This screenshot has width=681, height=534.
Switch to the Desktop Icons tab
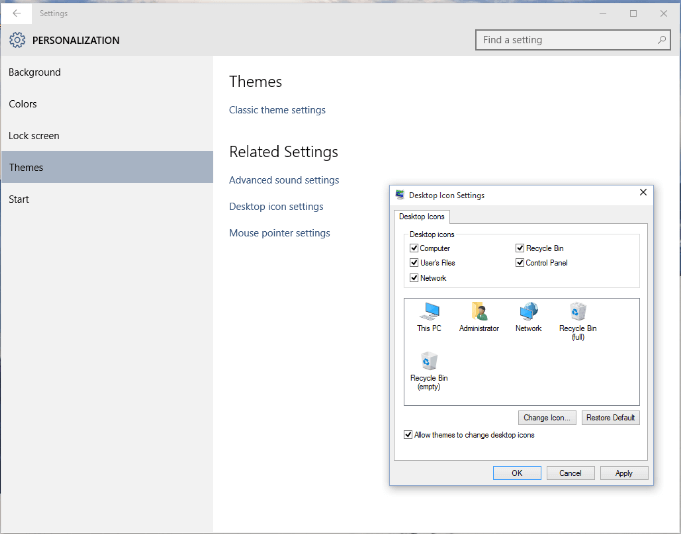422,216
